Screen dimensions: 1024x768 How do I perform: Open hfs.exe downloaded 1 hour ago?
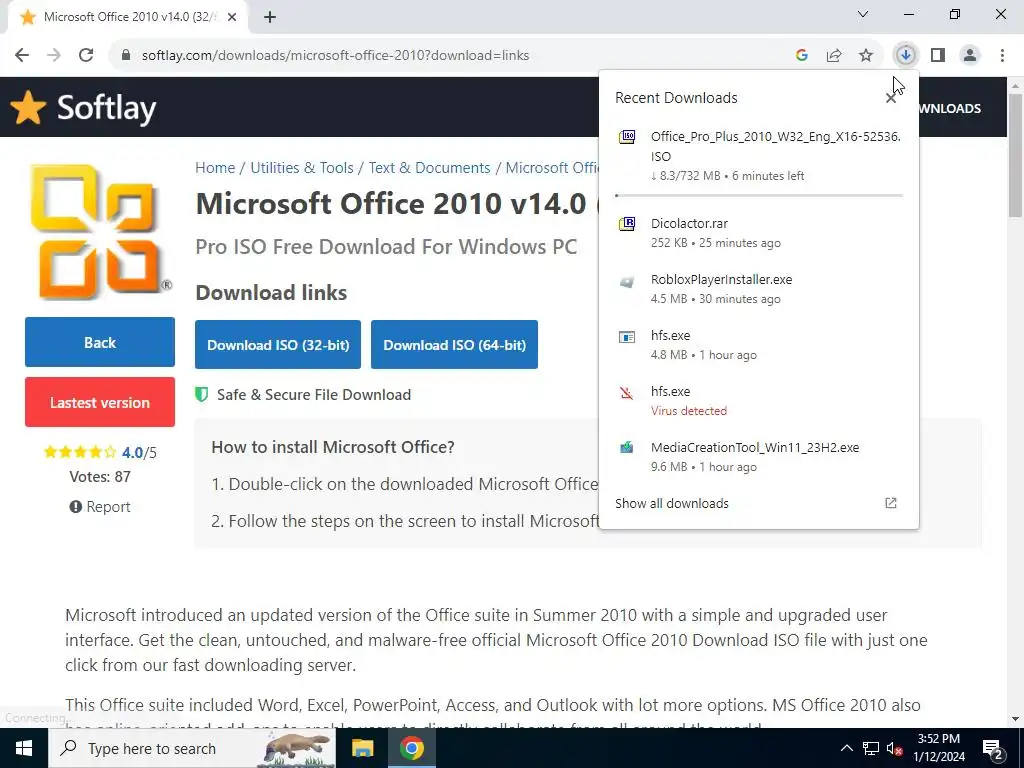tap(759, 345)
